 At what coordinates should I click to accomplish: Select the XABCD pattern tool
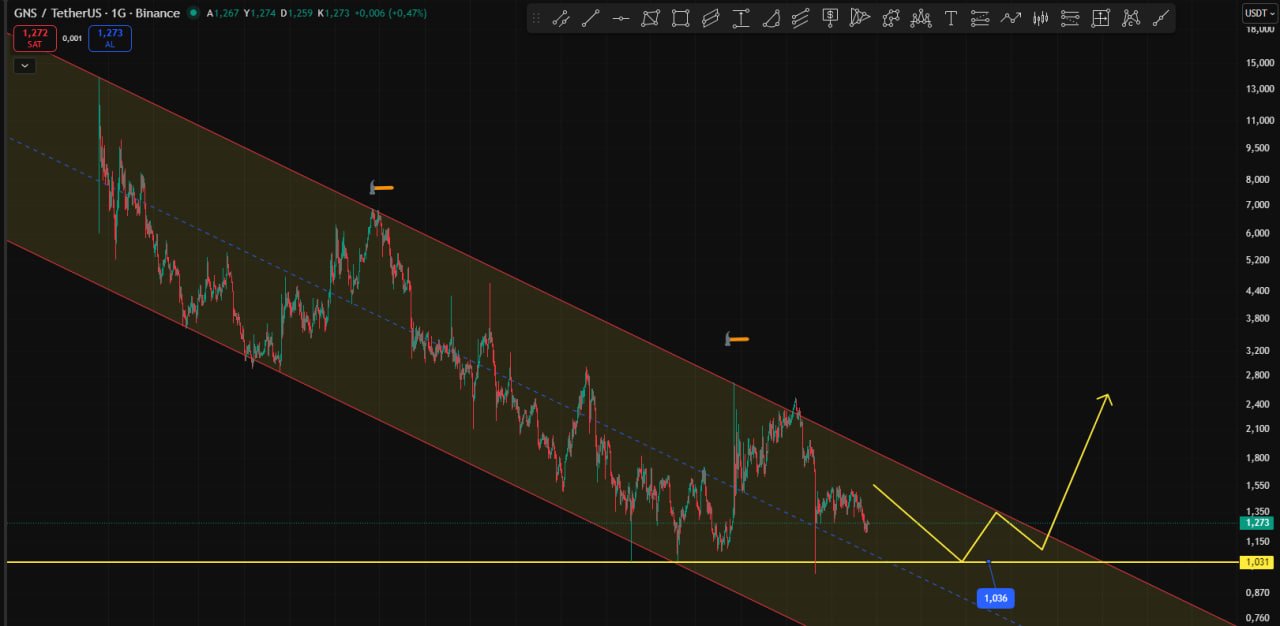[1131, 18]
